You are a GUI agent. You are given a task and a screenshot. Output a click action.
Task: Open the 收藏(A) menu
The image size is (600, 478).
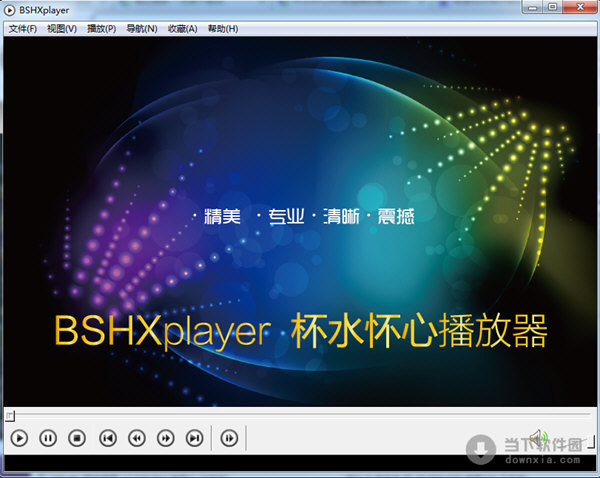183,29
